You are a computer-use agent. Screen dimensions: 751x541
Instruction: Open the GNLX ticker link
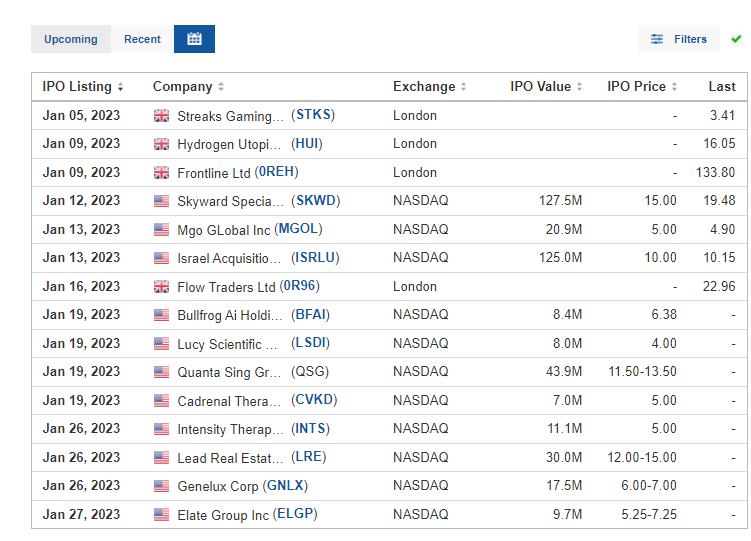tap(285, 485)
